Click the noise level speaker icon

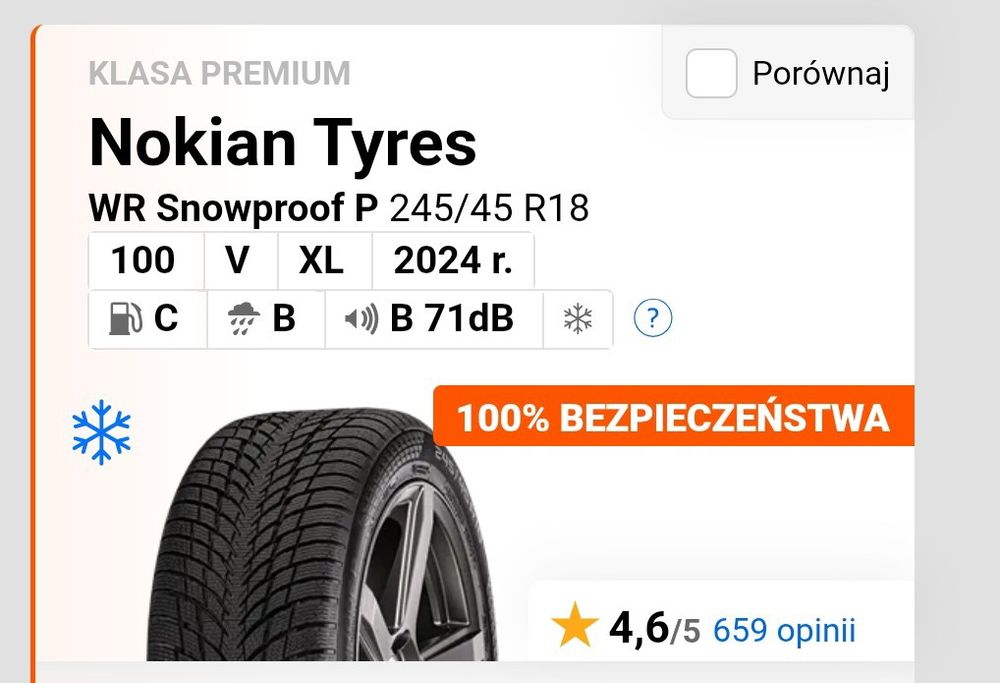(361, 319)
